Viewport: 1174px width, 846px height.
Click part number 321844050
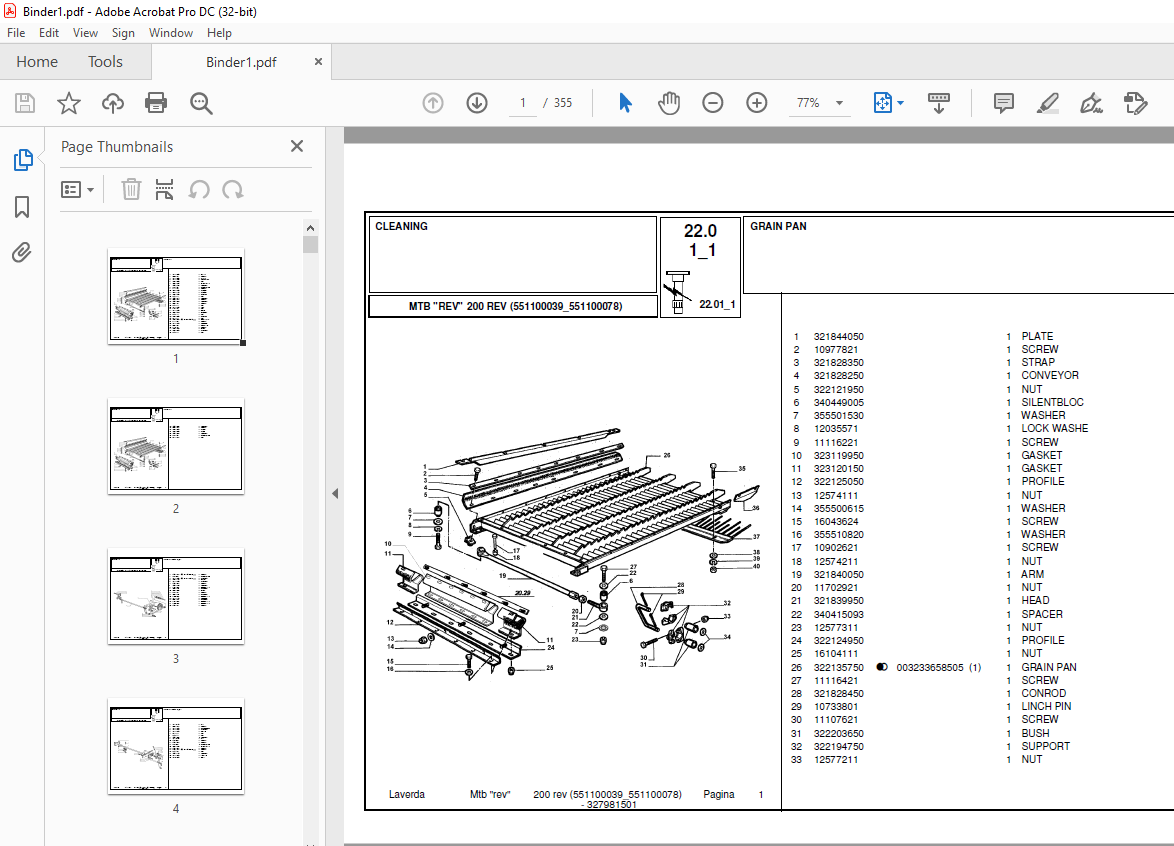[839, 337]
